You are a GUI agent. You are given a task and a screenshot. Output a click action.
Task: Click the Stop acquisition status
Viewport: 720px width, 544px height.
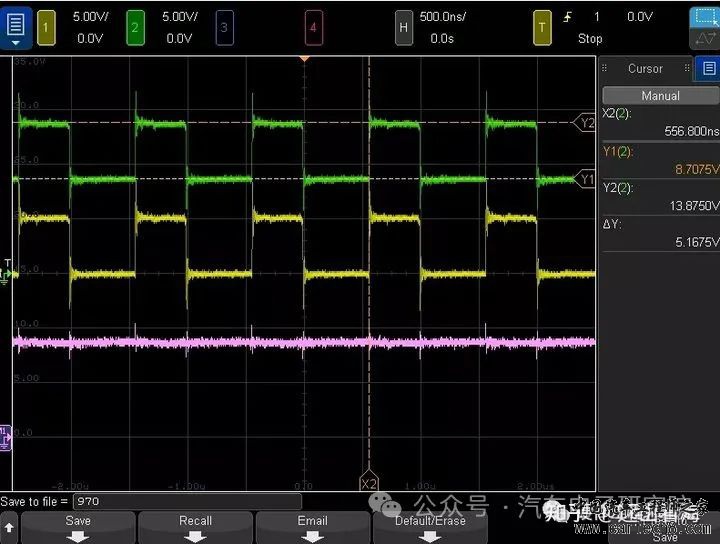[x=590, y=39]
